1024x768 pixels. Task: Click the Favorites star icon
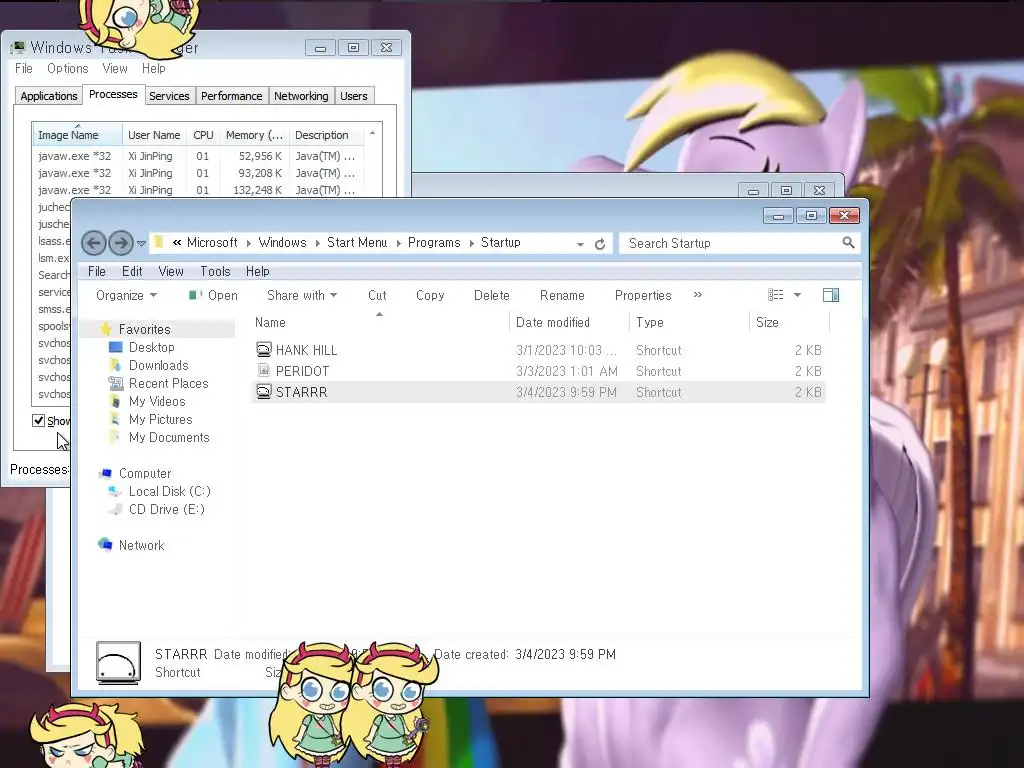pos(106,328)
